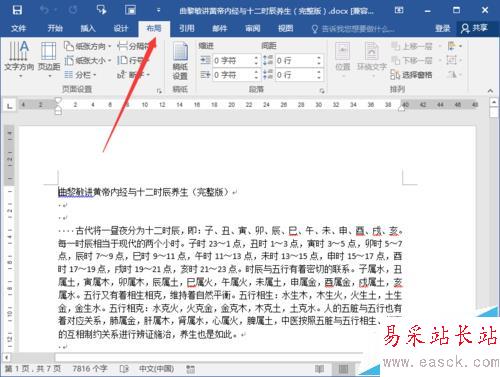The image size is (500, 377).
Task: Click 上移一层 (Bring Forward)
Action: 412,46
